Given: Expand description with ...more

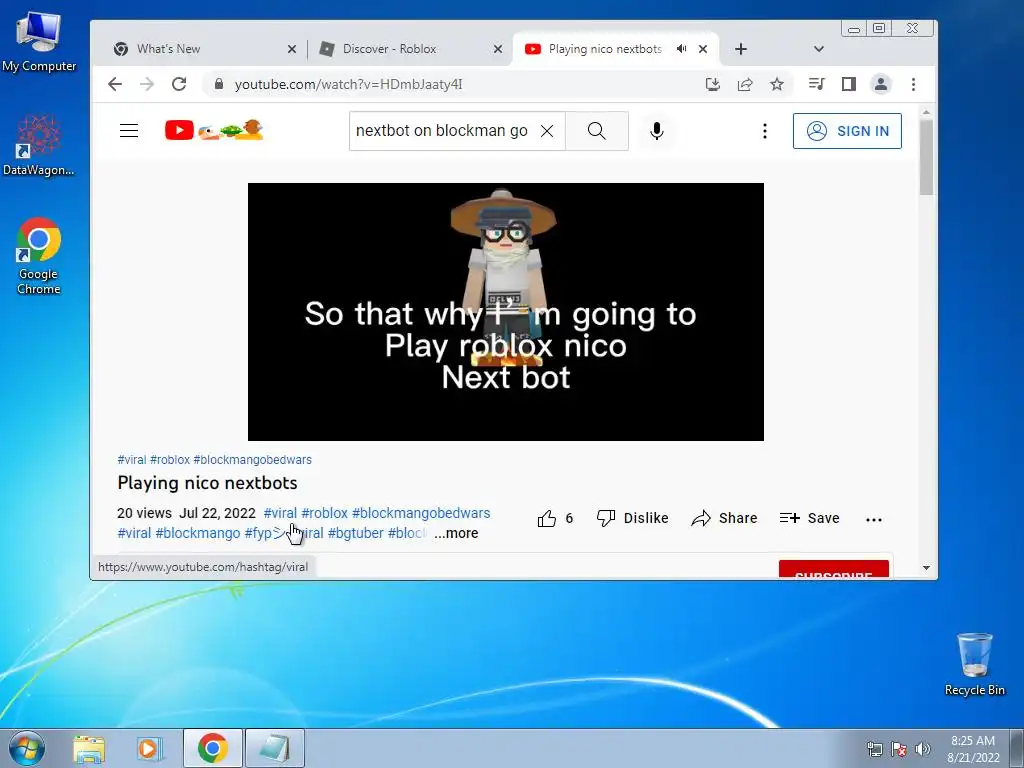Looking at the screenshot, I should [x=456, y=534].
